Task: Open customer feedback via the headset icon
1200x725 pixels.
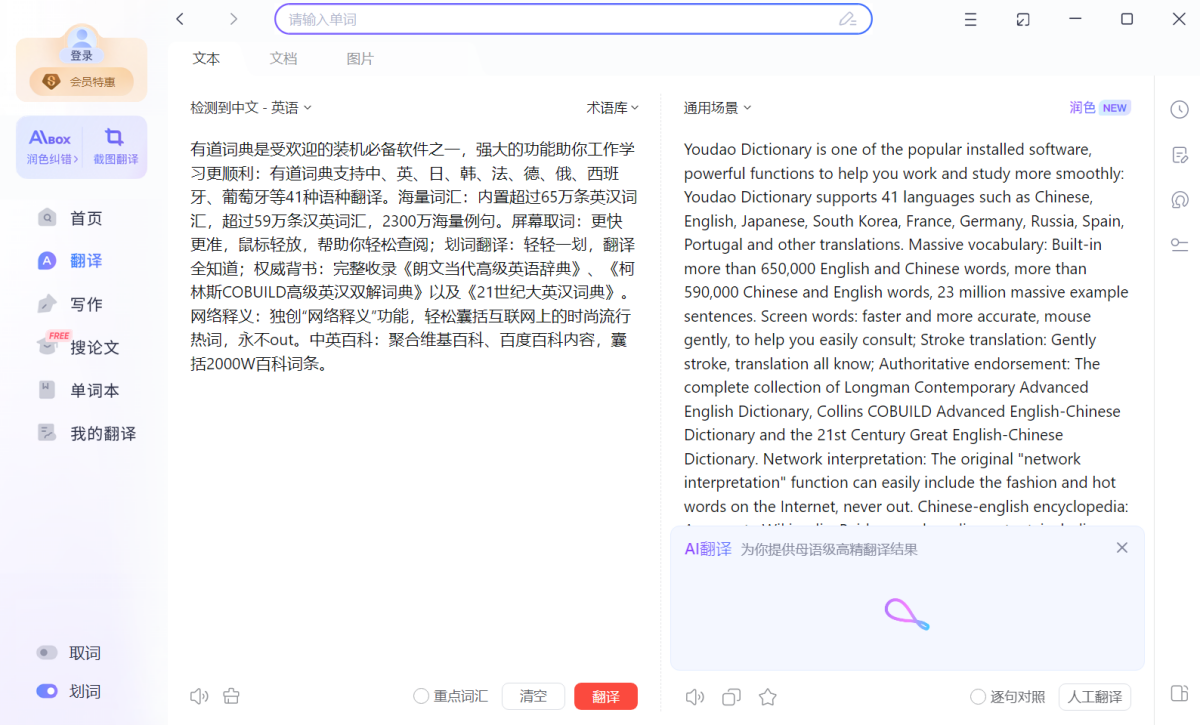Action: click(1179, 199)
